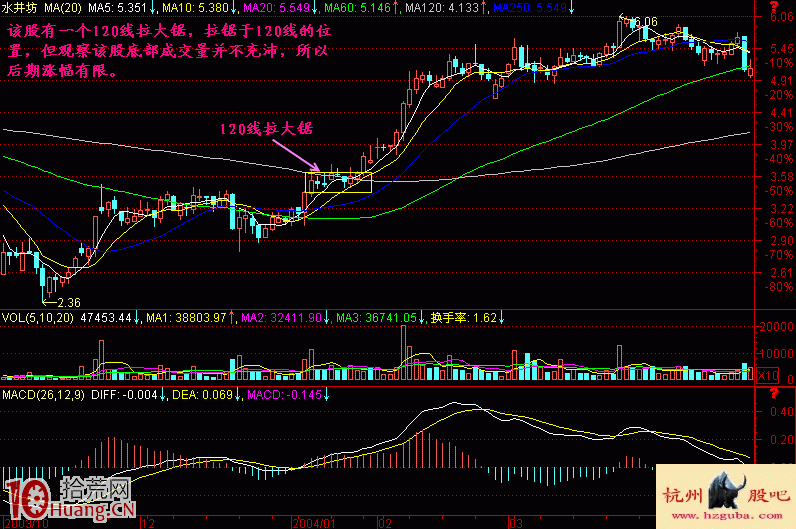Click the VOL(5,10,20) indicator label
The image size is (796, 529).
pyautogui.click(x=38, y=318)
